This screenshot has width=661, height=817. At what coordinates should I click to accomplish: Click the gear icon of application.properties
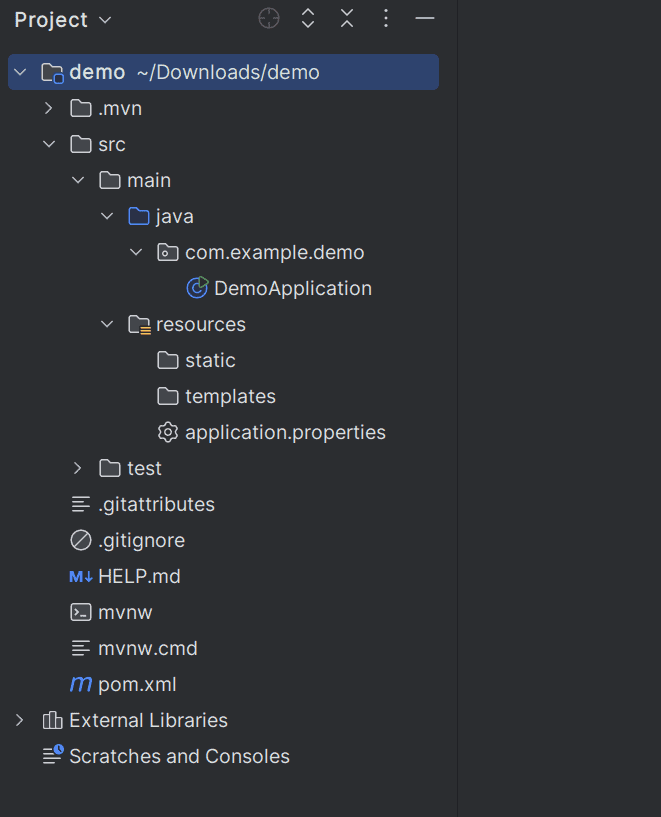point(168,432)
